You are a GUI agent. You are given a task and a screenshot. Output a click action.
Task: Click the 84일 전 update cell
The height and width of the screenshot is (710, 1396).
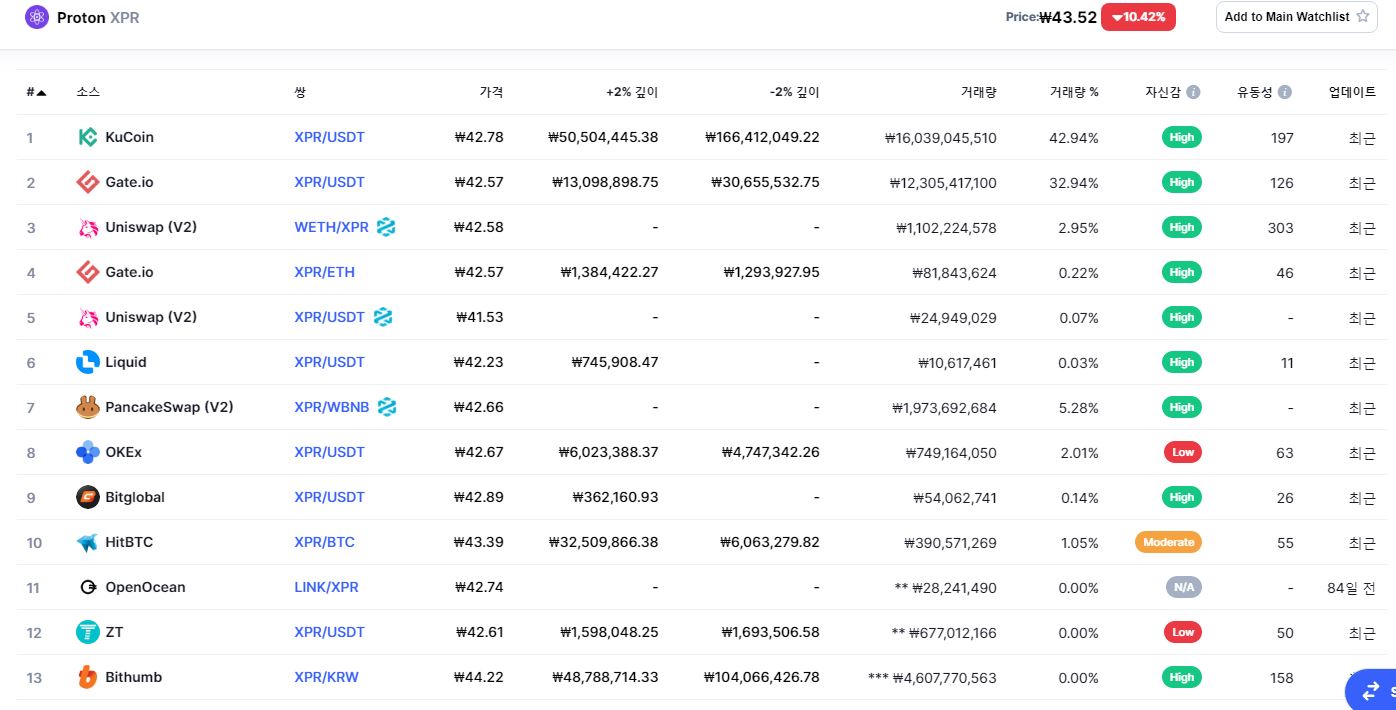1351,587
